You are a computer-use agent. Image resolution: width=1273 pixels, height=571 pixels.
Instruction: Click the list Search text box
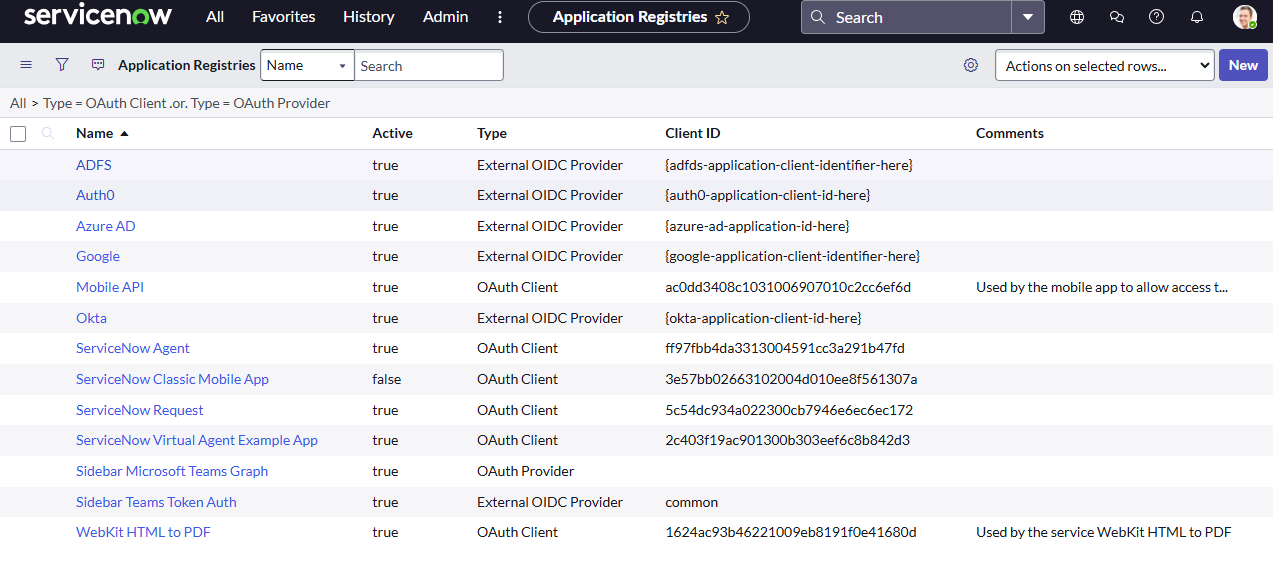429,65
